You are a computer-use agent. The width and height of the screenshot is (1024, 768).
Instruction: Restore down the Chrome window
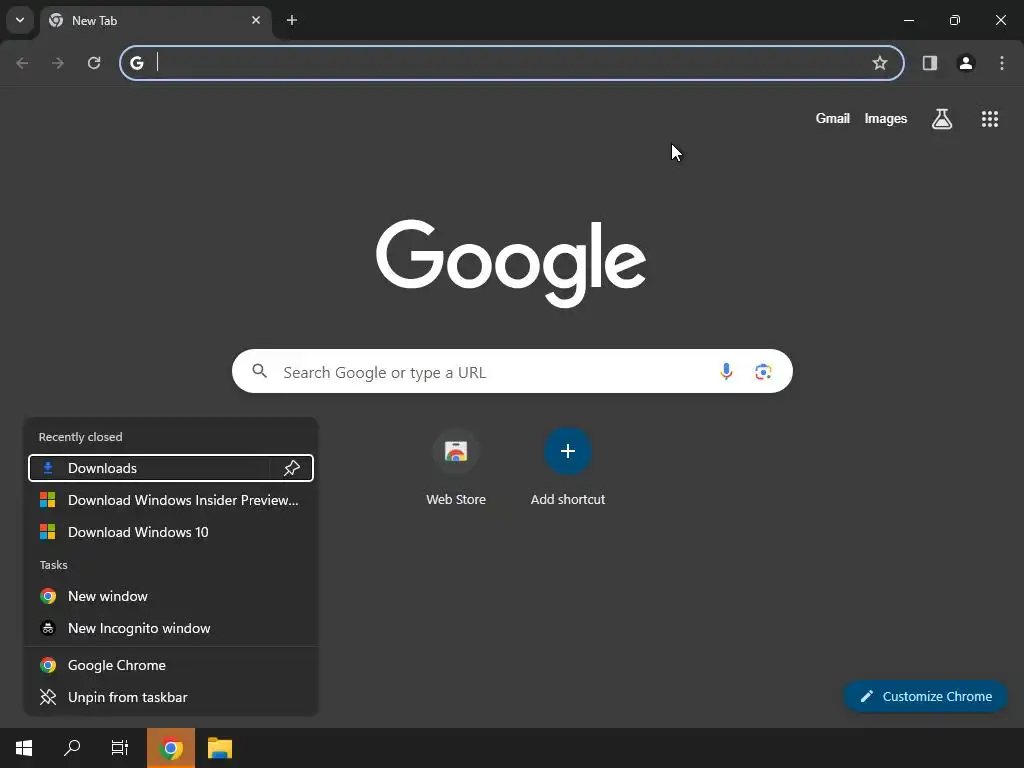(x=955, y=20)
